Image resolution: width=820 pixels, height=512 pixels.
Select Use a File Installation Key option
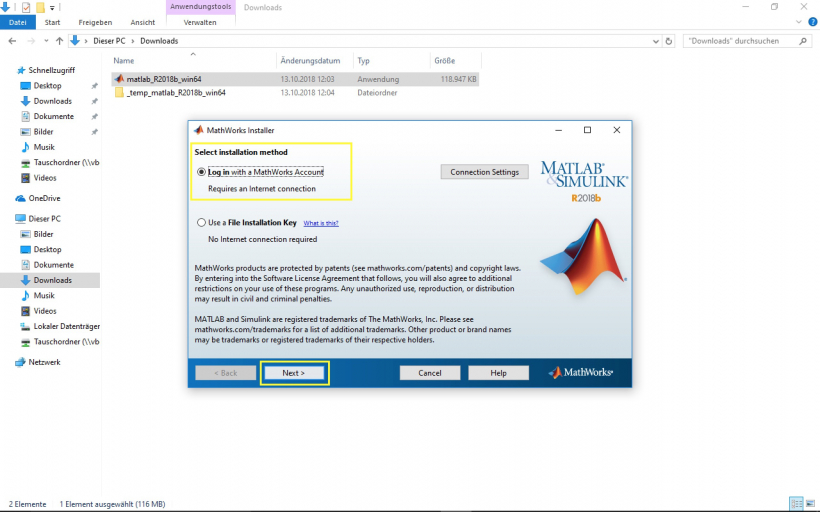pyautogui.click(x=201, y=222)
